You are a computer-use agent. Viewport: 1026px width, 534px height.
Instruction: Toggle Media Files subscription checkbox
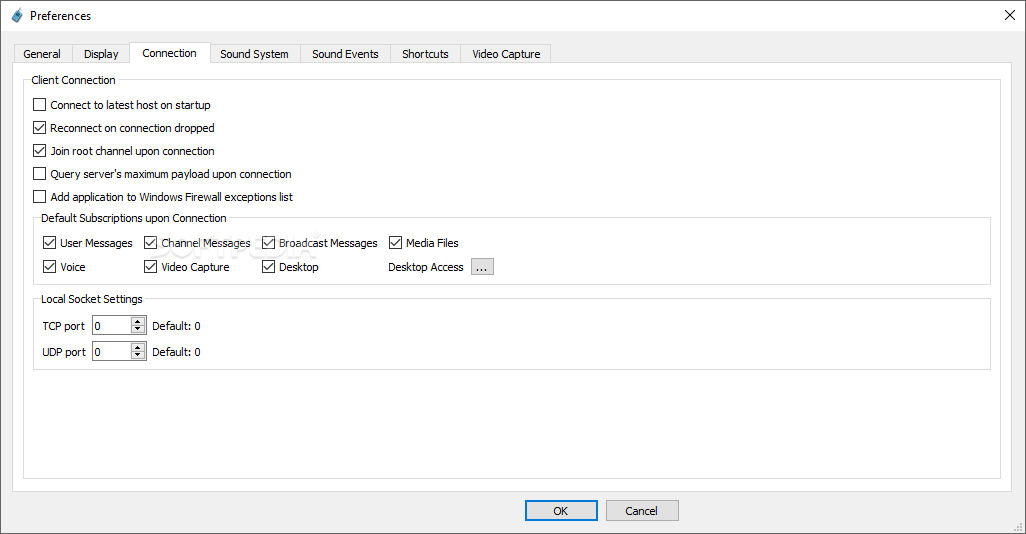[x=395, y=243]
